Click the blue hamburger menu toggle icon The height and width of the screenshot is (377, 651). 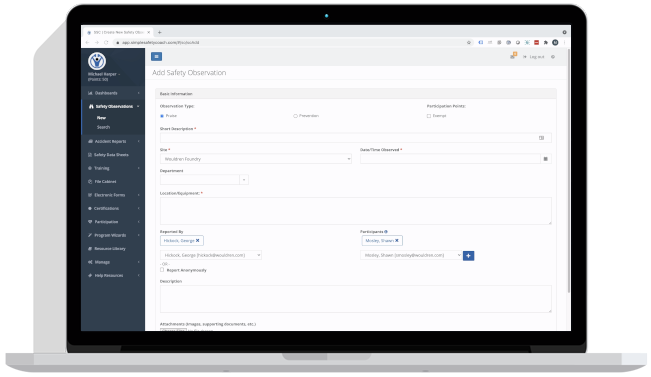click(157, 56)
